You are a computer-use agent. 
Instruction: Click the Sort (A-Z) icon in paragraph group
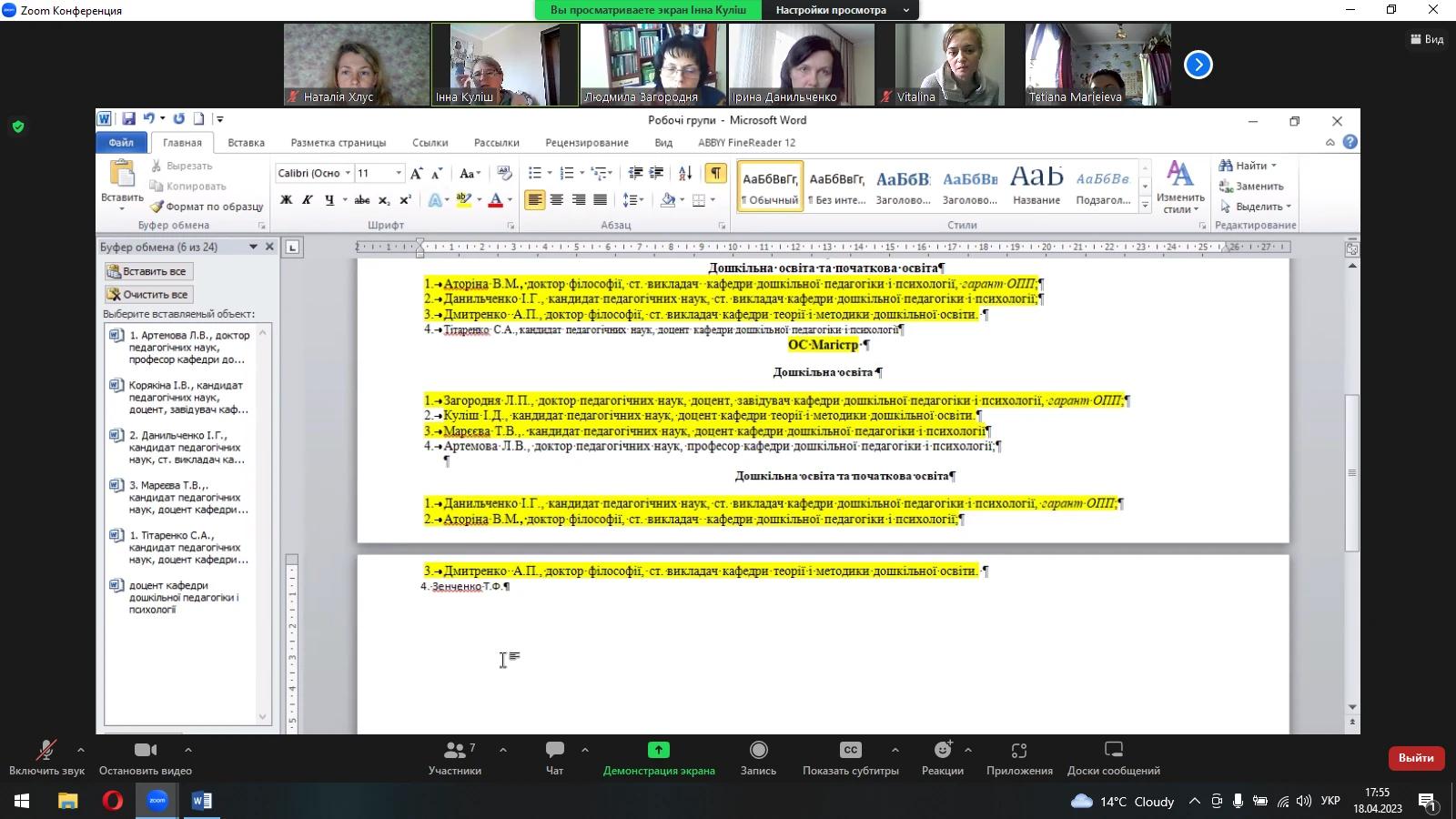685,173
